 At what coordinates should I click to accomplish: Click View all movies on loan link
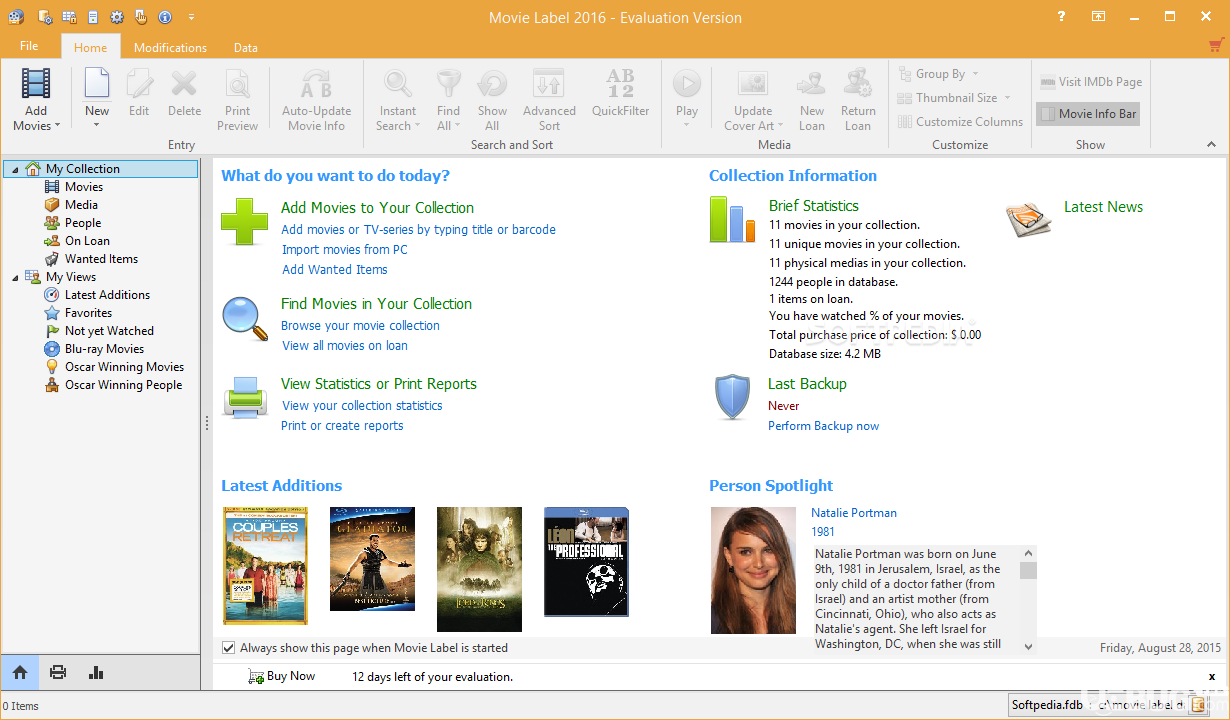(x=345, y=345)
